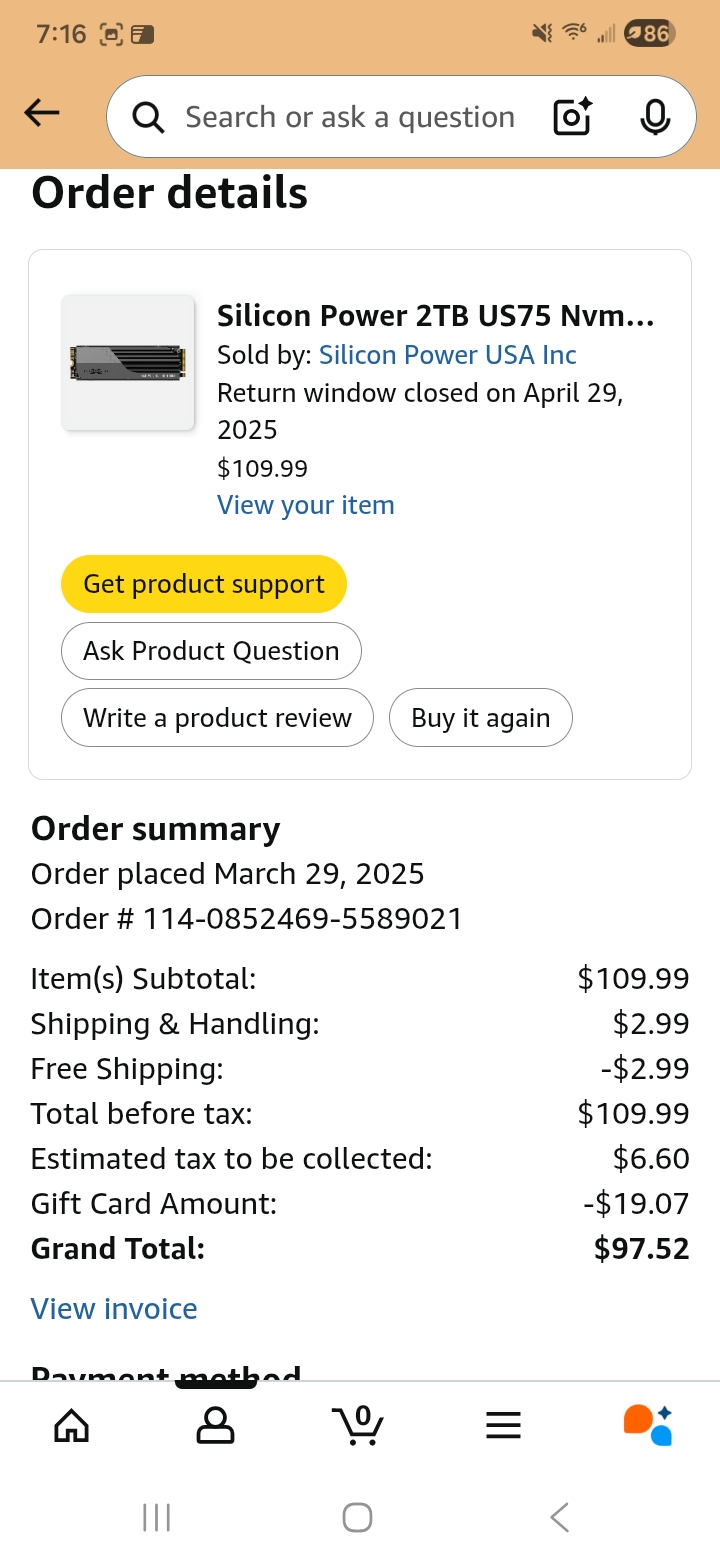720x1560 pixels.
Task: Tap Ask Product Question button
Action: pyautogui.click(x=211, y=651)
